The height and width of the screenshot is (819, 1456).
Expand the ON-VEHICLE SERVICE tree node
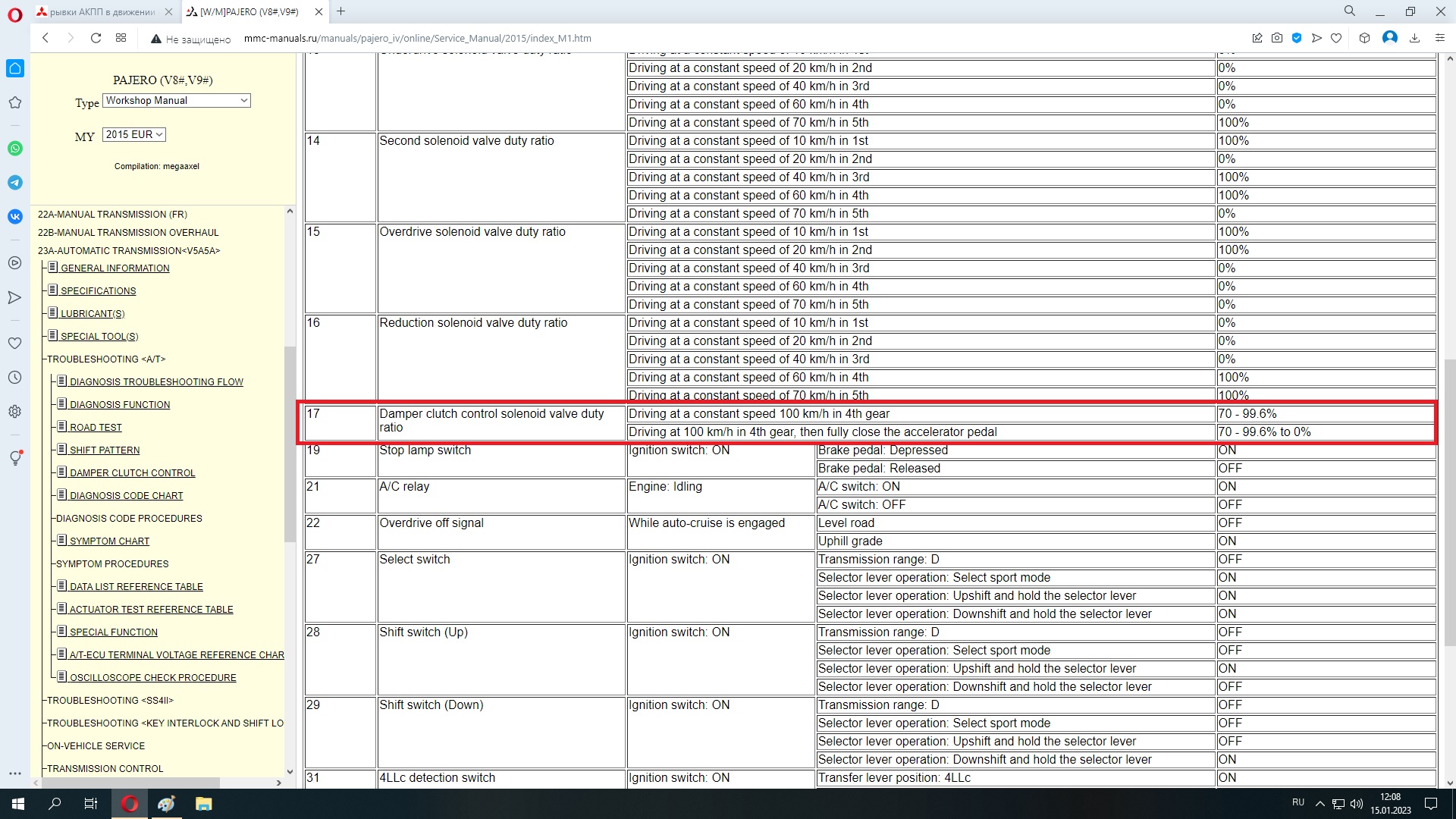(96, 746)
